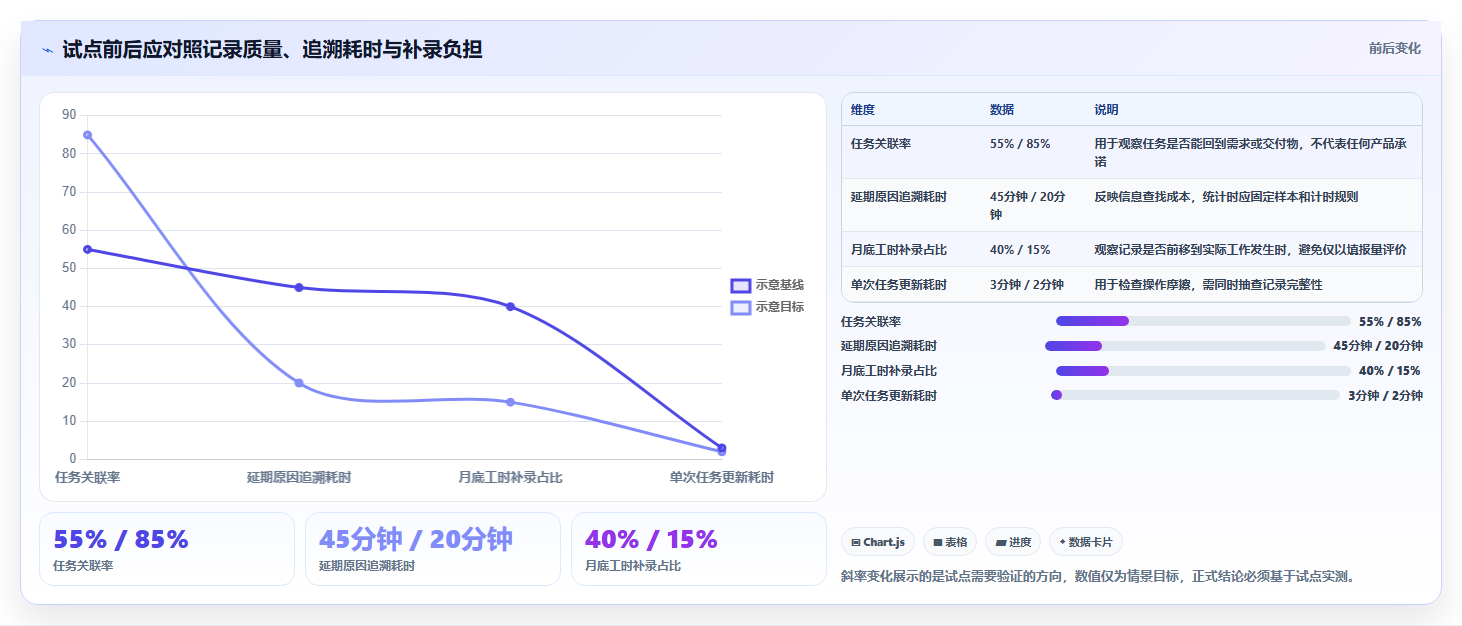Click the 月底工时补录占比 progress bar

(1203, 371)
